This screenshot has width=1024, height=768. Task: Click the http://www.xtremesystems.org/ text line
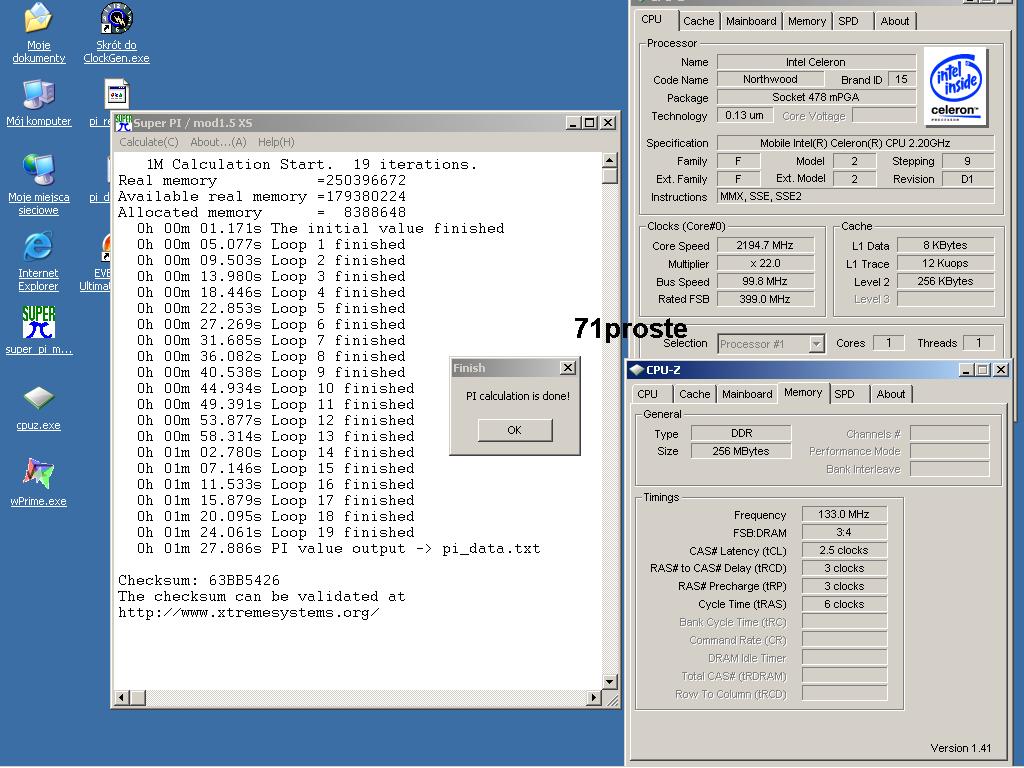[x=248, y=613]
